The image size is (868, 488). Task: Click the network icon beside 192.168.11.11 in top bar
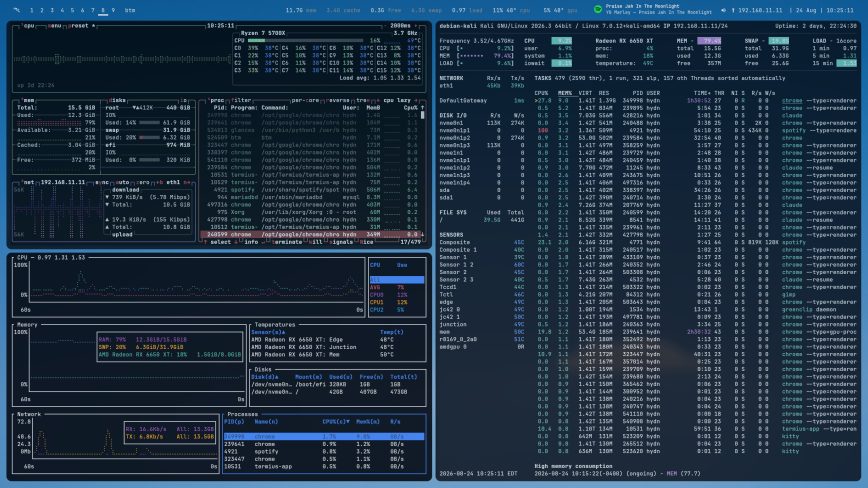pos(733,10)
